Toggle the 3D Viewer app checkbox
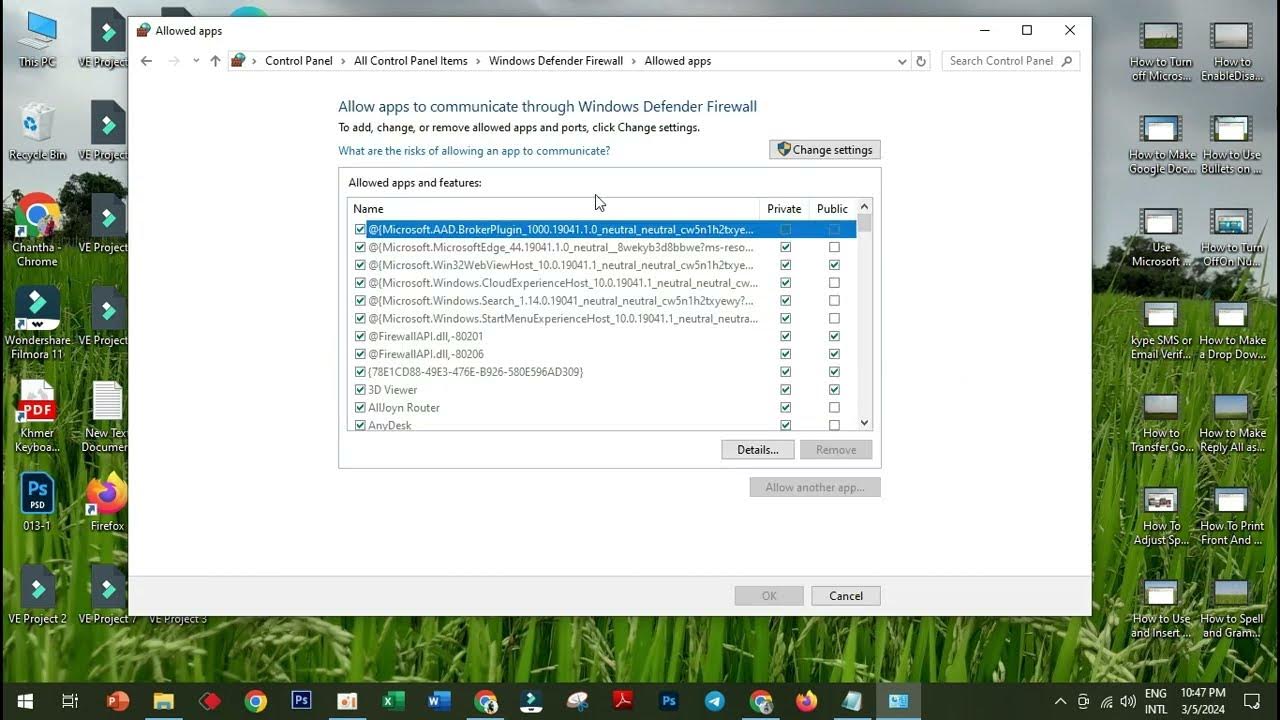This screenshot has width=1280, height=720. (x=360, y=390)
